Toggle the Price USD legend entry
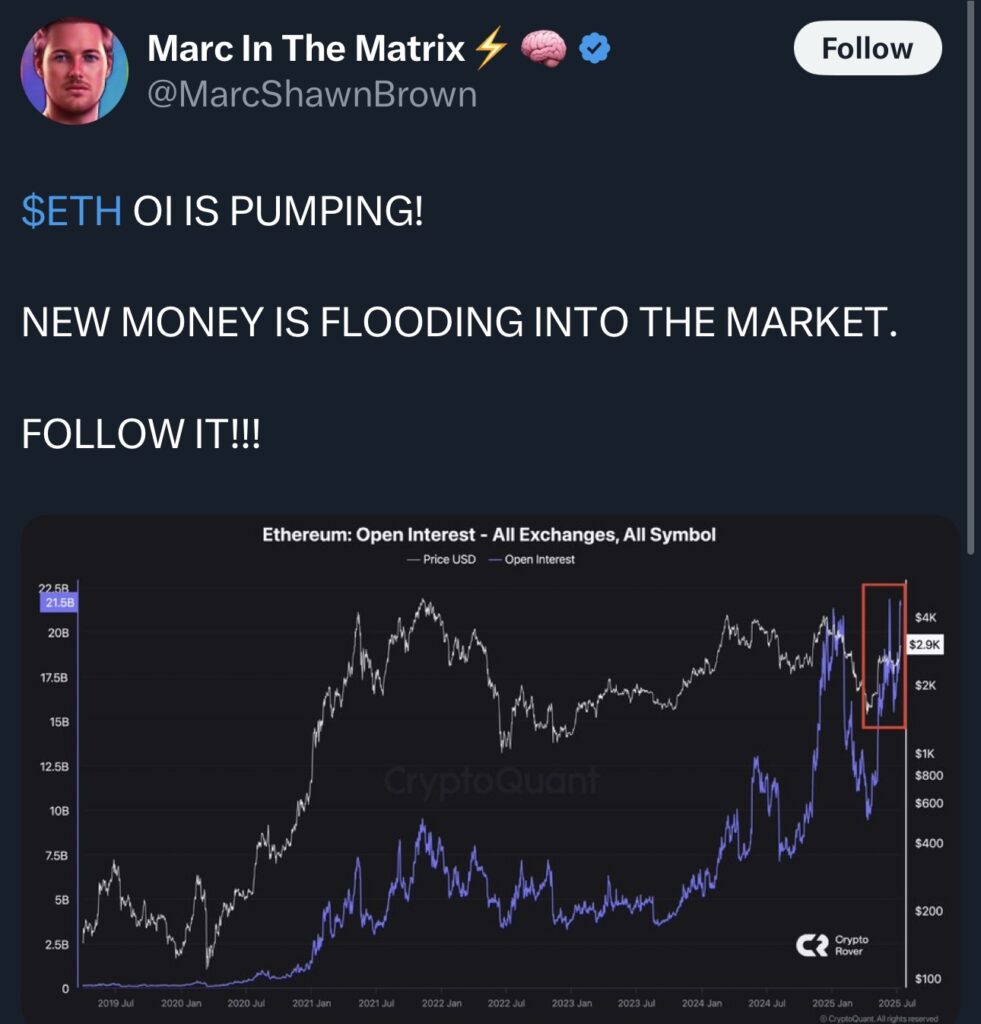Viewport: 981px width, 1024px height. tap(442, 560)
